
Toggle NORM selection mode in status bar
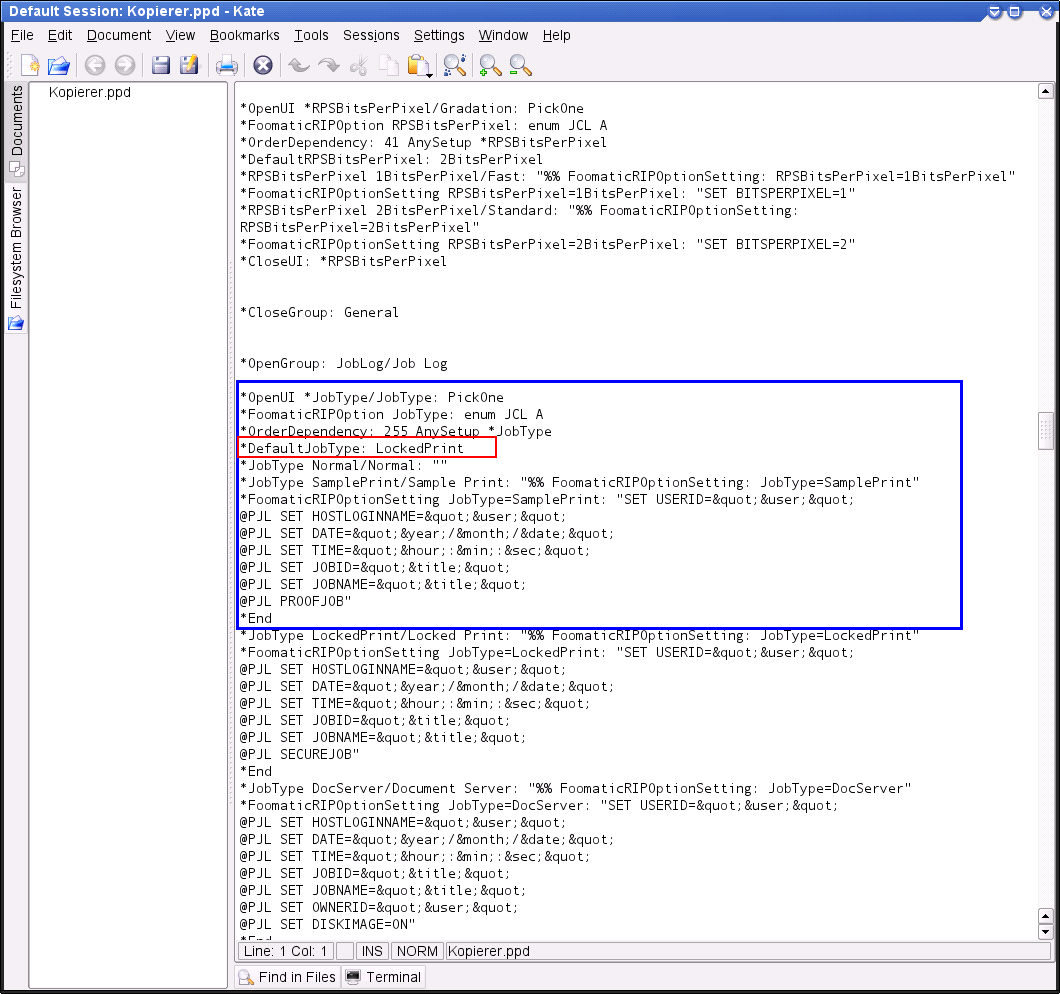(416, 951)
